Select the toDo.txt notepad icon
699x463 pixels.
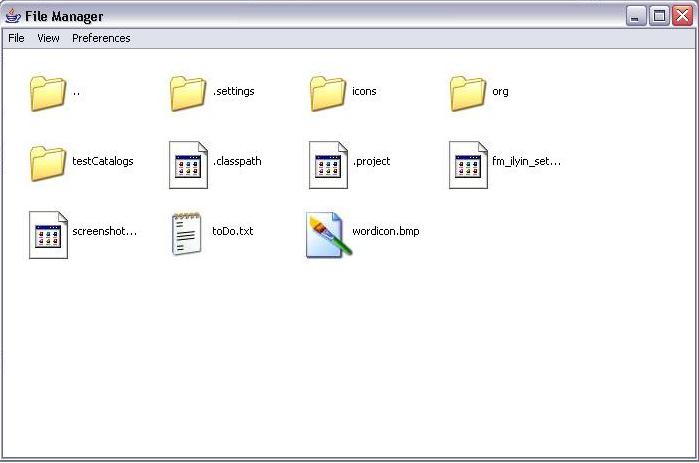click(187, 234)
